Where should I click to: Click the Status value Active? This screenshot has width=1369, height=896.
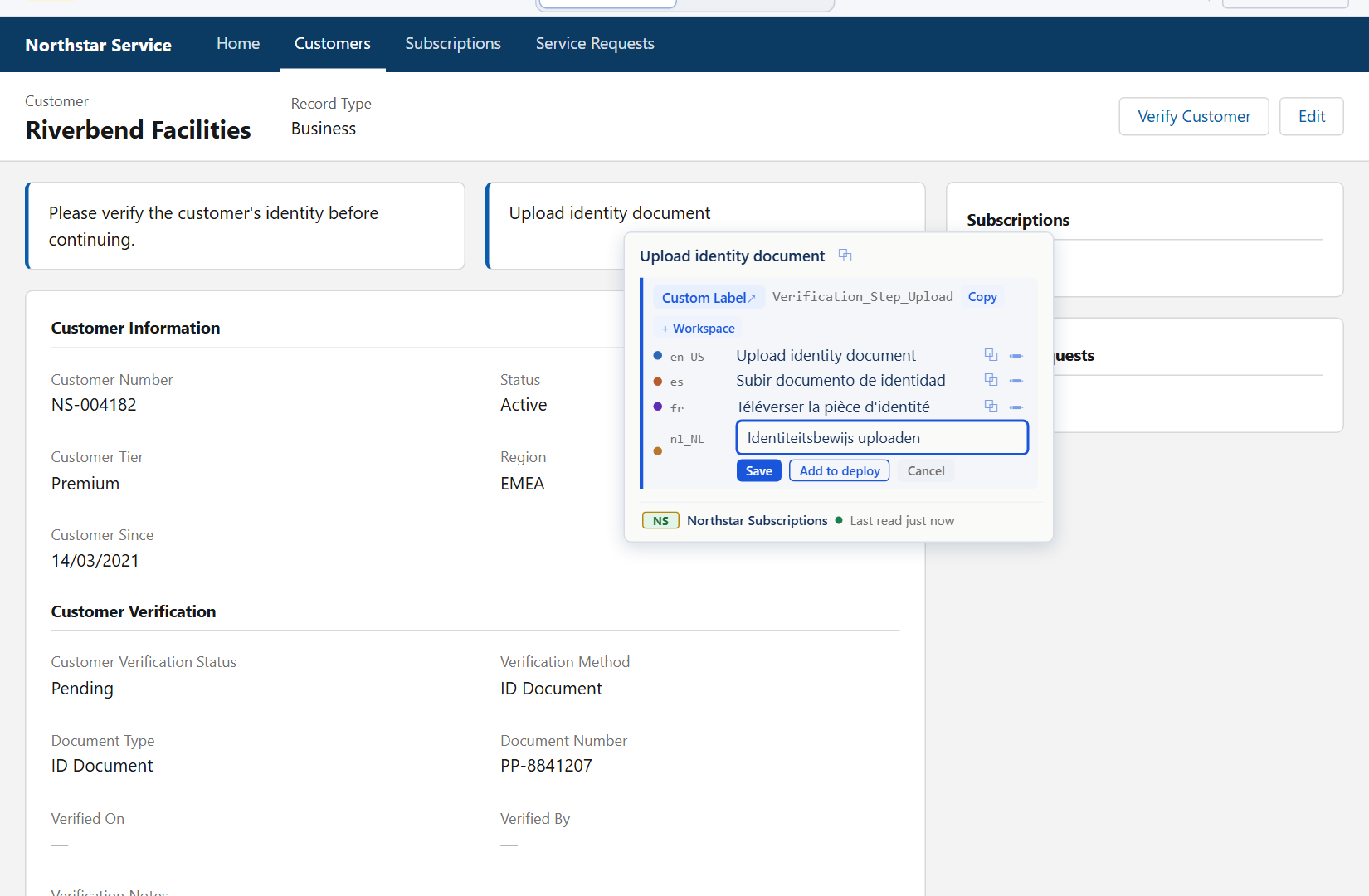524,404
